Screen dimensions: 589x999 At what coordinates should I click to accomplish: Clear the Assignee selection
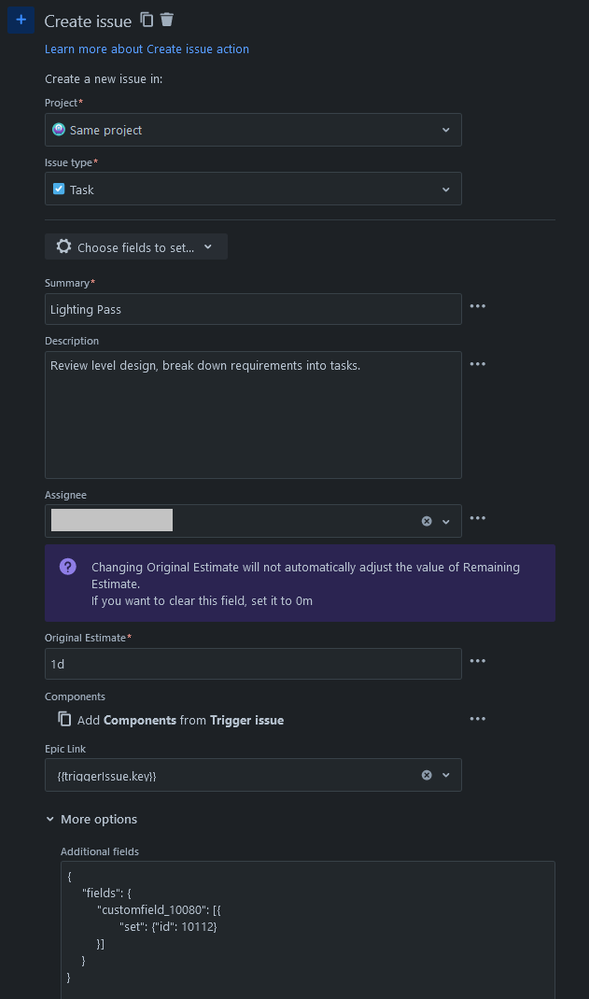(x=426, y=521)
